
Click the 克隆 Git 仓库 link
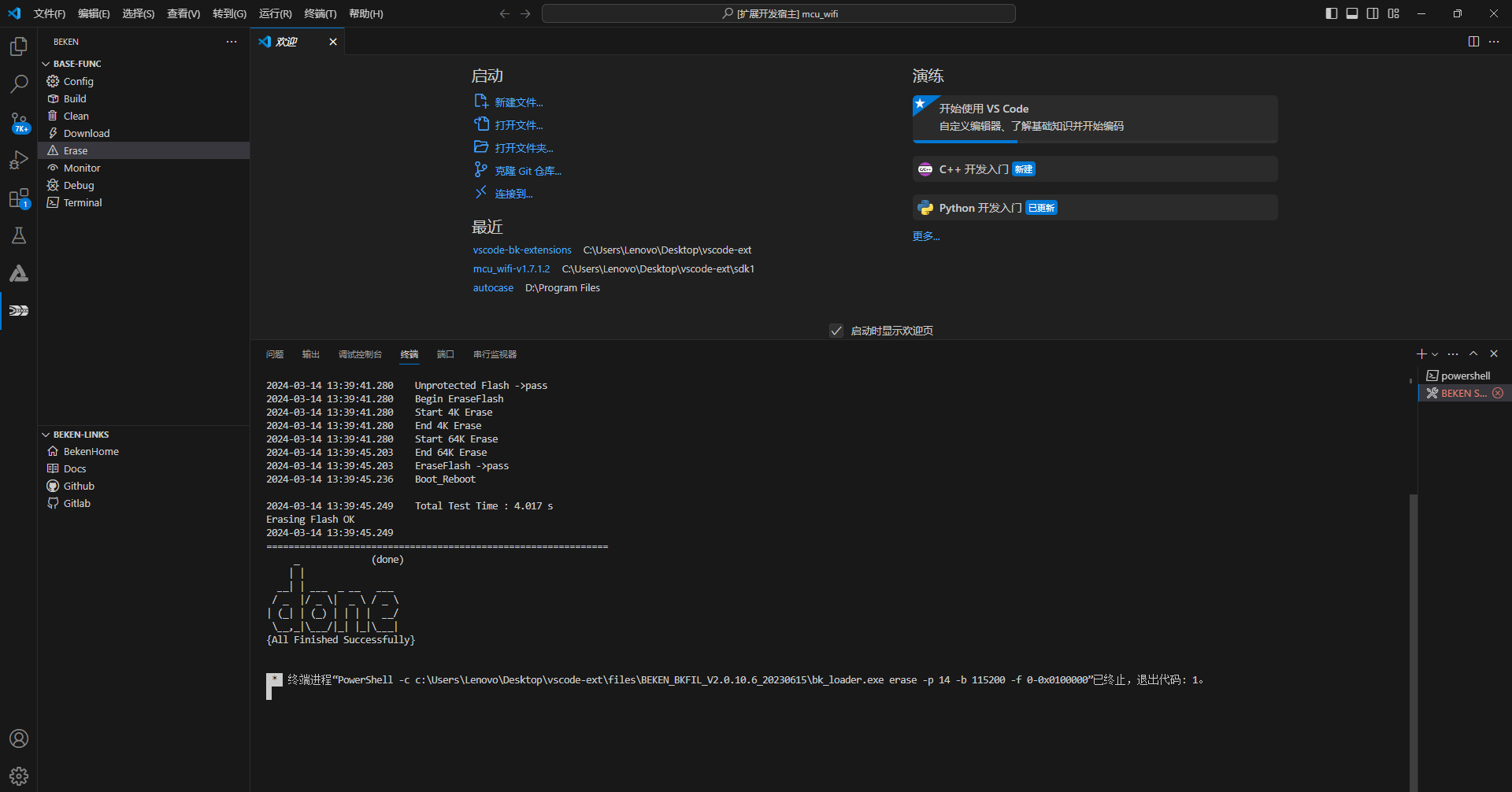(528, 171)
